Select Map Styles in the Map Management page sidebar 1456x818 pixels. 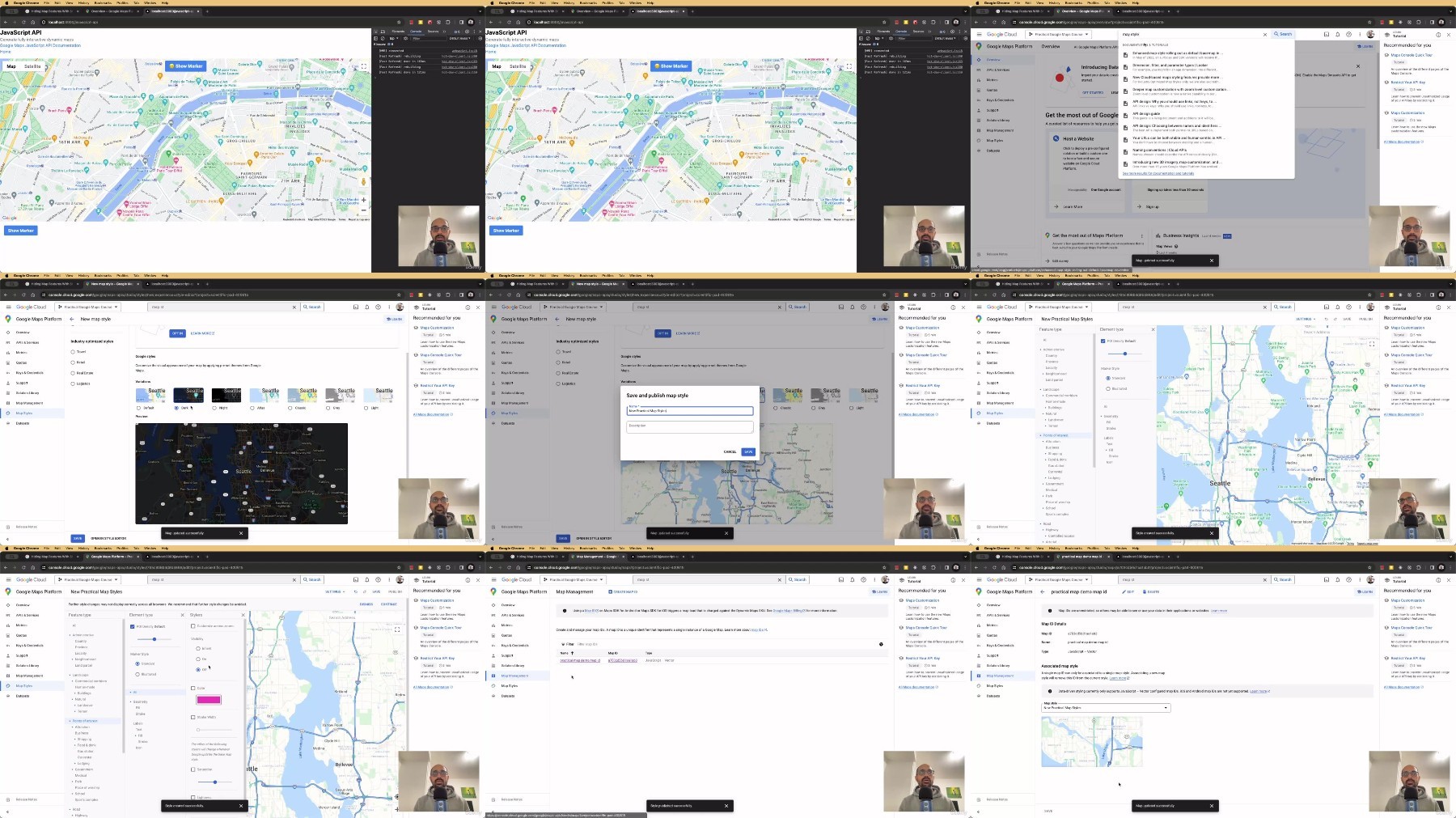coord(509,685)
